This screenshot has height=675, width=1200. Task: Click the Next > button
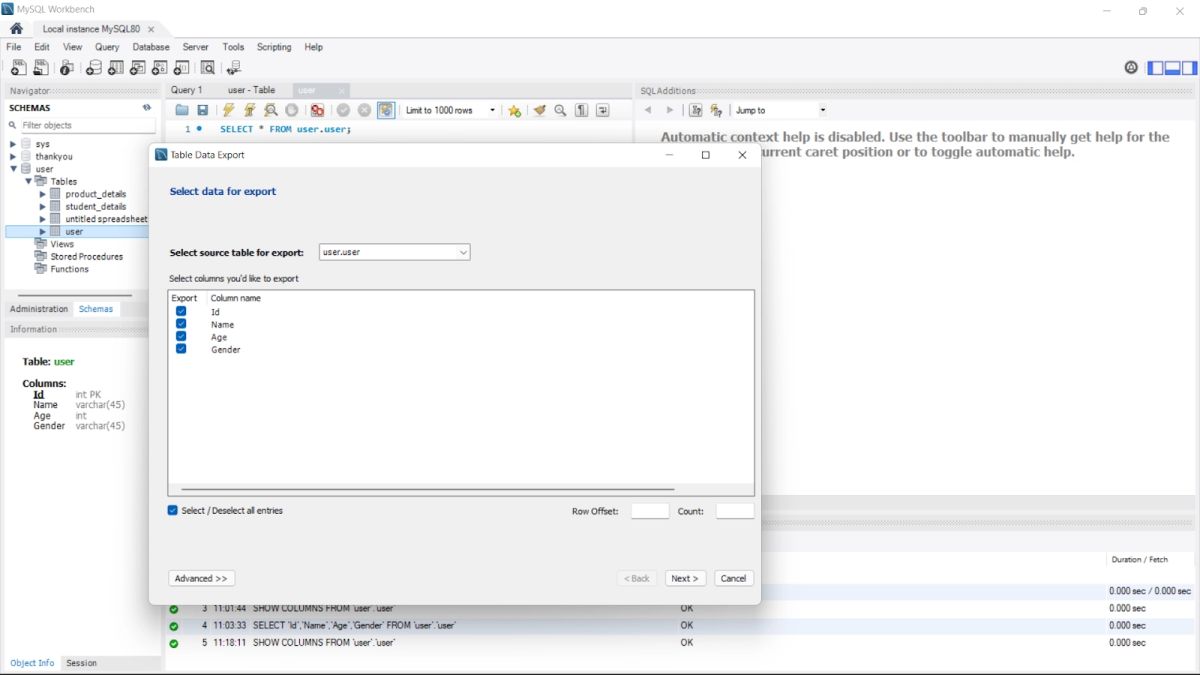point(686,578)
